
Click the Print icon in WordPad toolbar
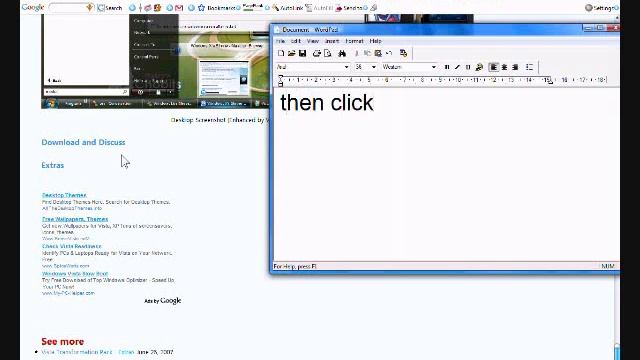click(x=317, y=53)
